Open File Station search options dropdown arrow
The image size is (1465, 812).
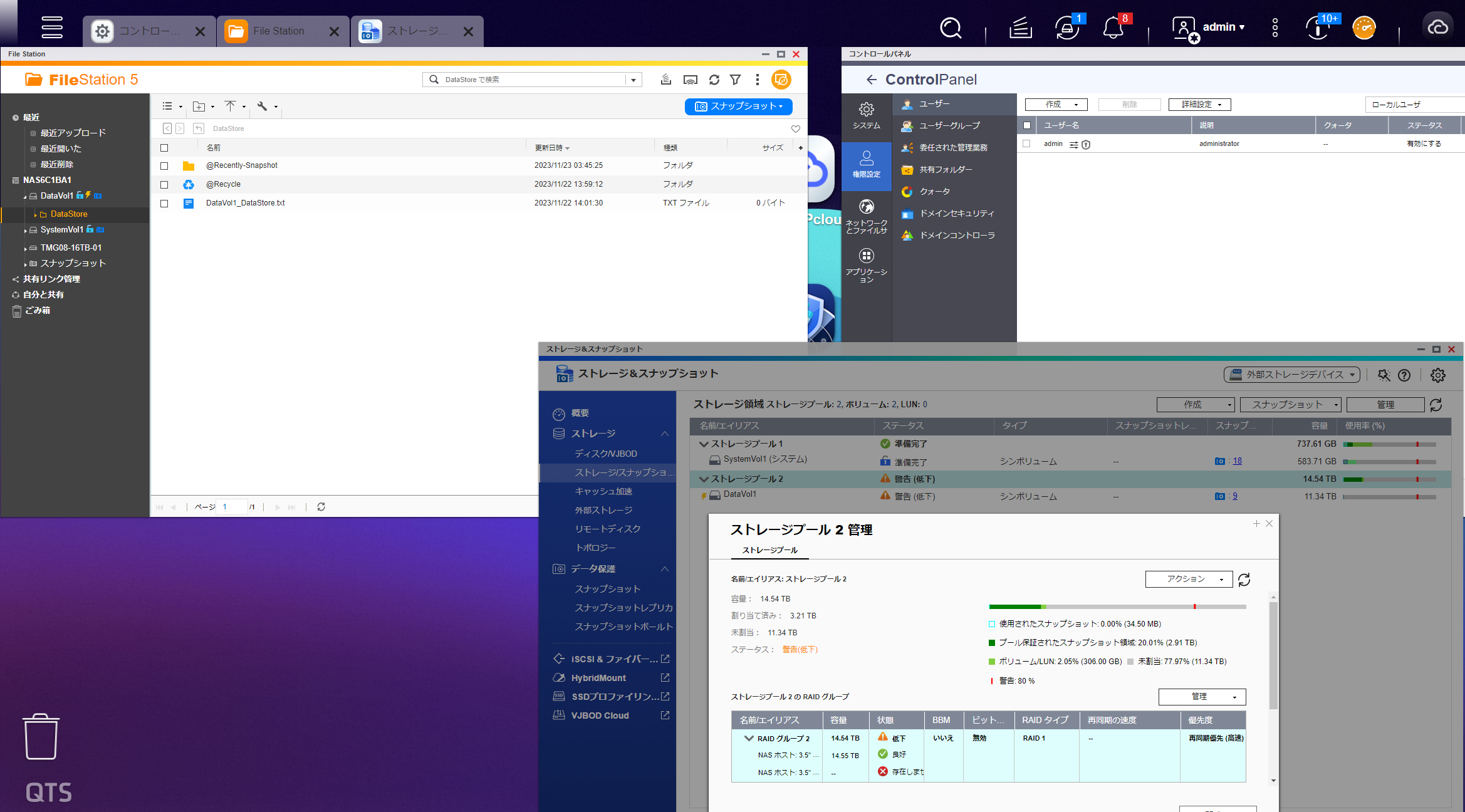point(633,80)
